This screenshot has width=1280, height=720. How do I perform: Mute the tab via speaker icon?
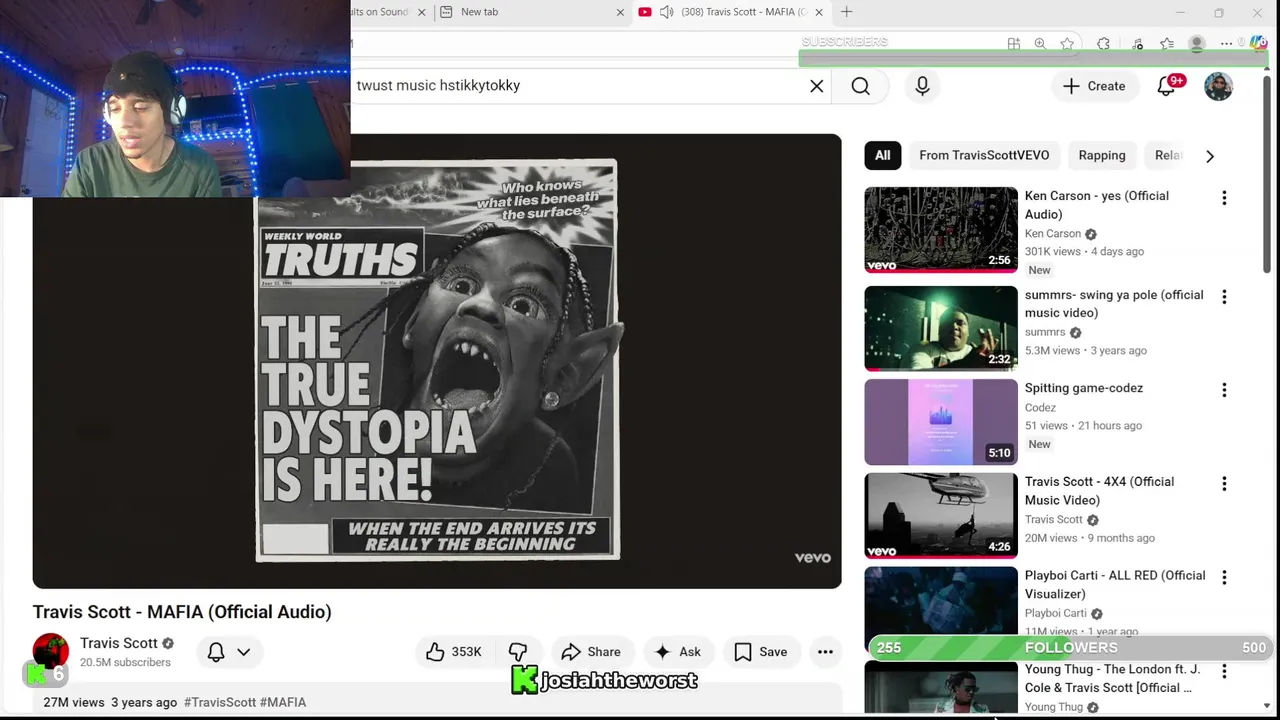pyautogui.click(x=667, y=12)
